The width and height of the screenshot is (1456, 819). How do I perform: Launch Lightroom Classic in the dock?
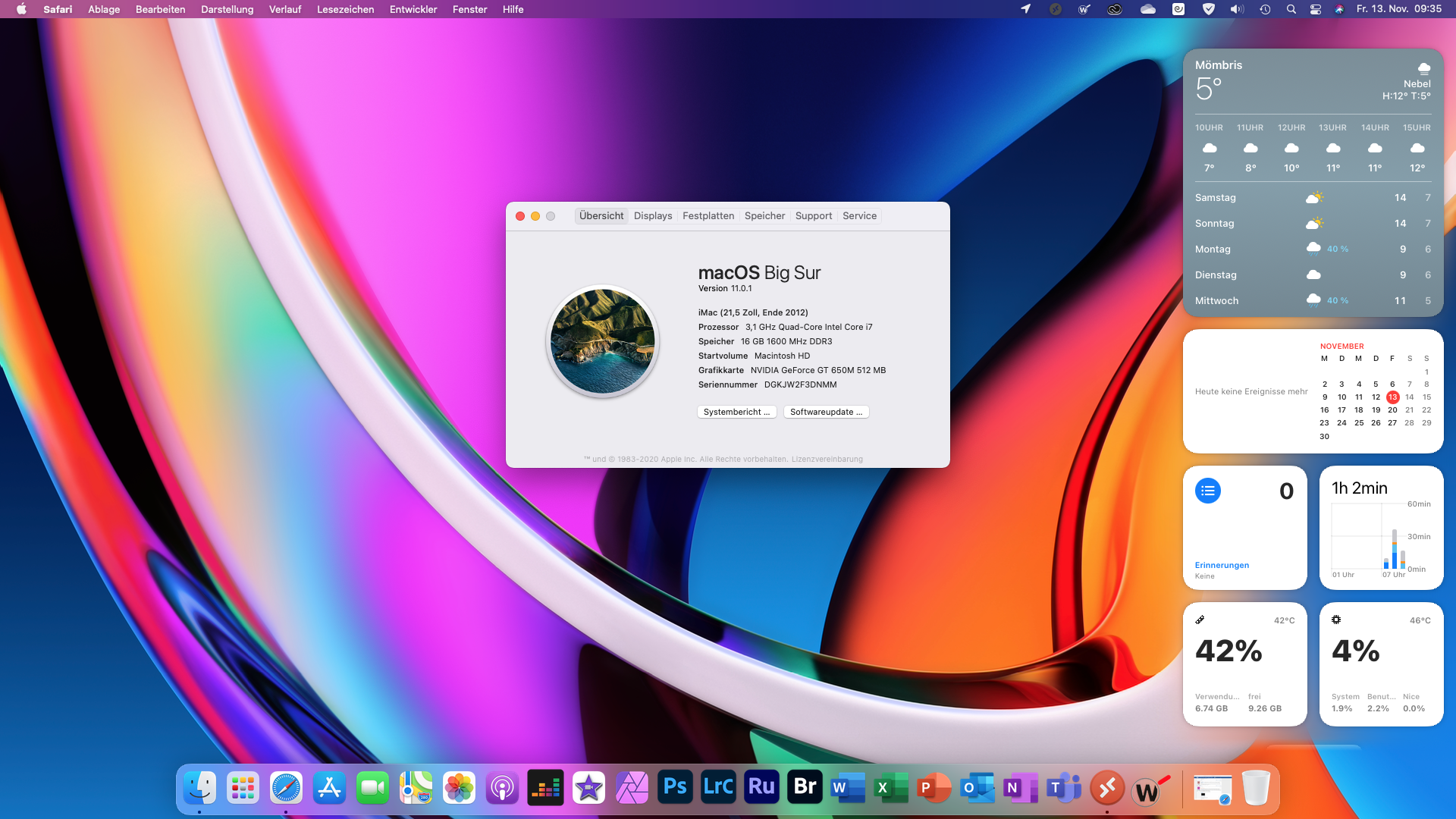tap(718, 787)
